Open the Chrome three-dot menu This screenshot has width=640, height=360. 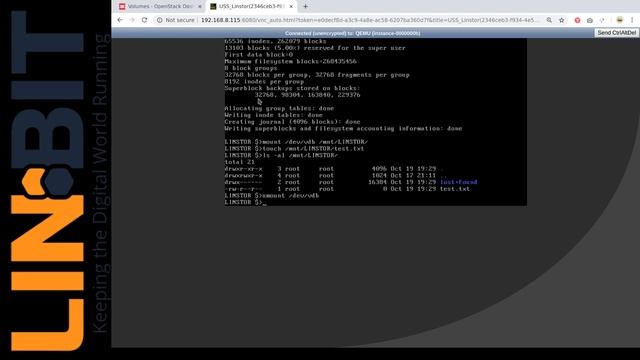coord(632,20)
